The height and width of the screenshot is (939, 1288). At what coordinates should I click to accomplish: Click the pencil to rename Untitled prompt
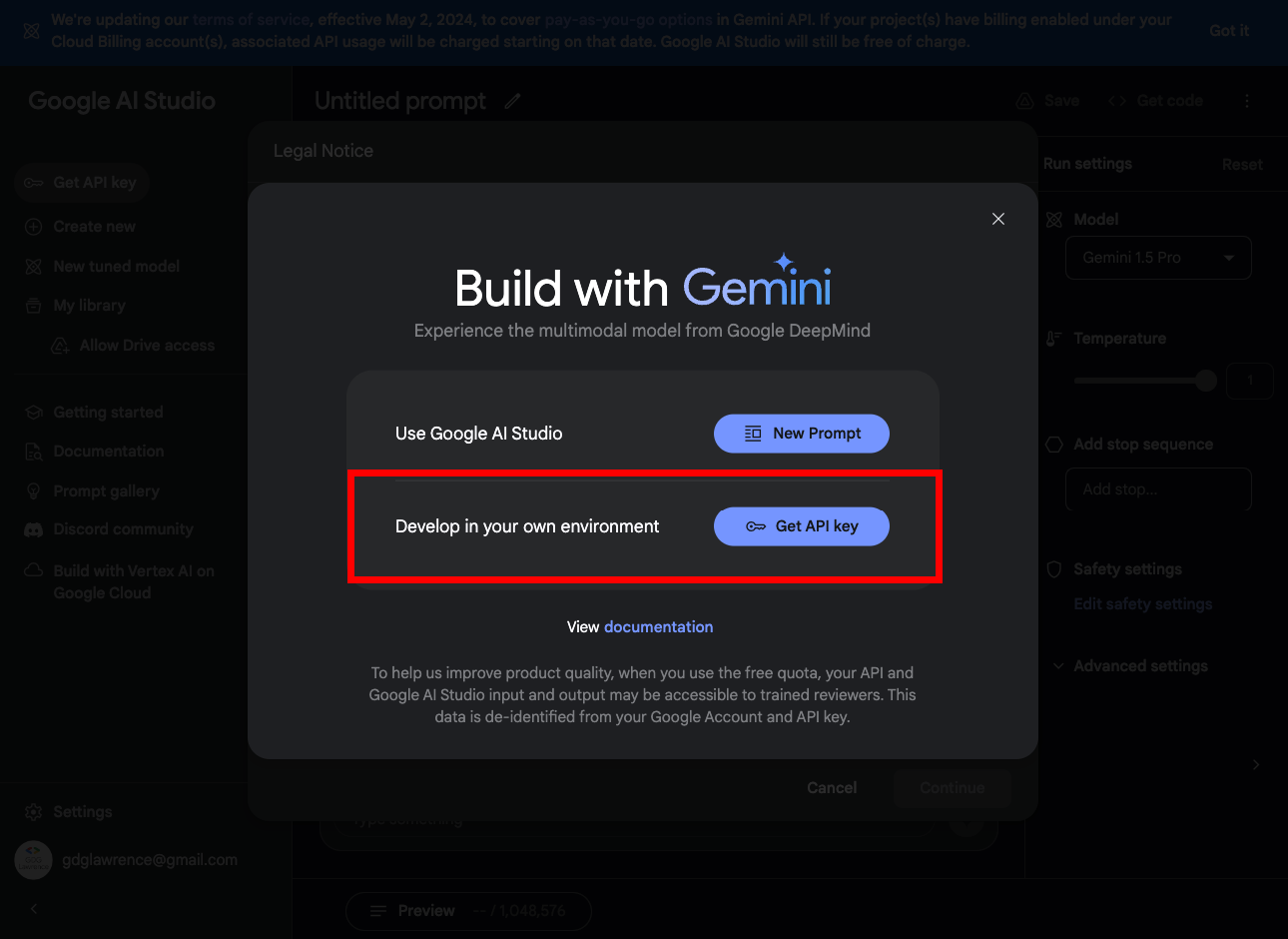(x=512, y=100)
